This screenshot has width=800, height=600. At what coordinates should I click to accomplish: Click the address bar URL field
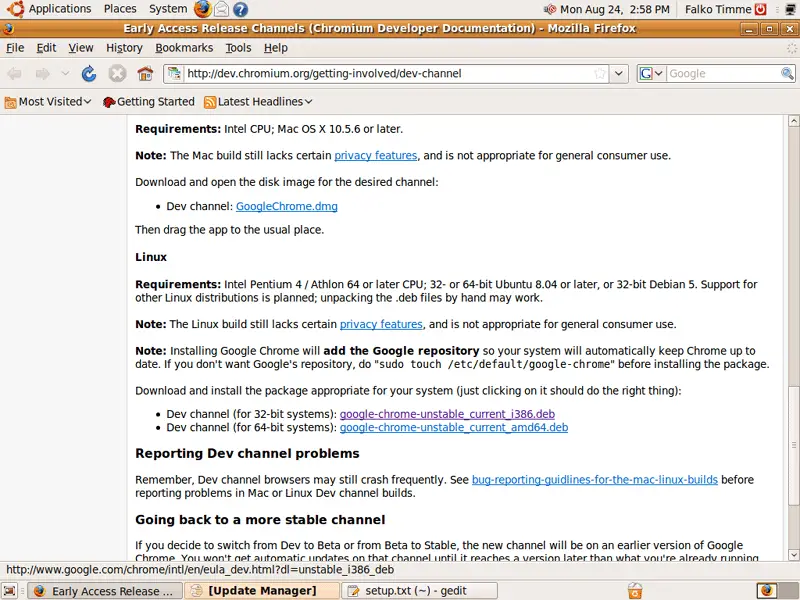click(x=388, y=73)
